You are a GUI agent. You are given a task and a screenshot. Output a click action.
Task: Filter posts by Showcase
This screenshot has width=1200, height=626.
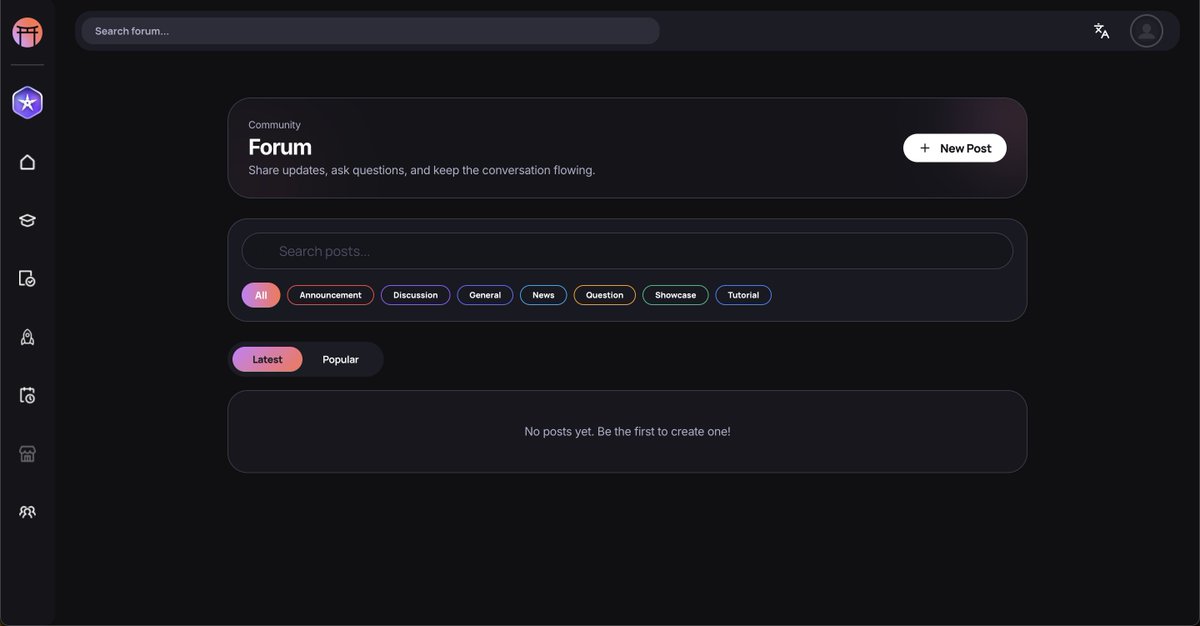pyautogui.click(x=675, y=295)
